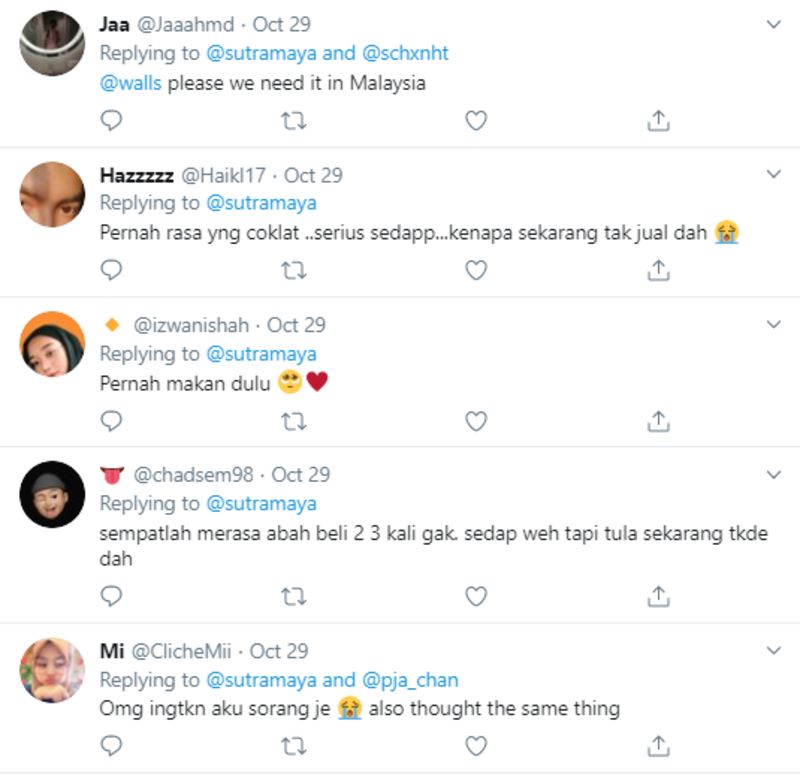Like Hazzzzz's tweet about coklat
The height and width of the screenshot is (778, 800).
[476, 270]
